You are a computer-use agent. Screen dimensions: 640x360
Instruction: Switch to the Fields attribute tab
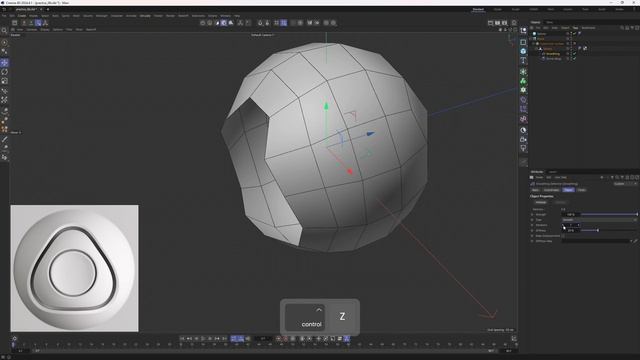tap(582, 190)
